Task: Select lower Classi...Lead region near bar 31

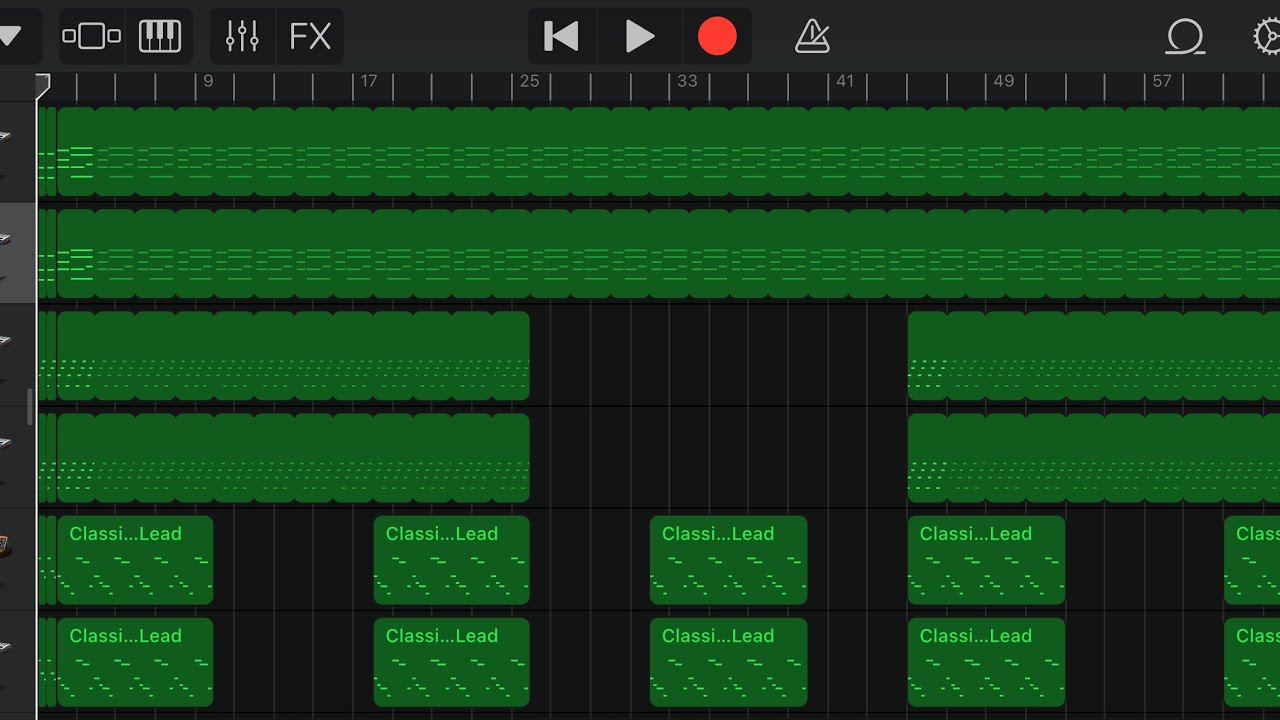Action: pyautogui.click(x=728, y=662)
